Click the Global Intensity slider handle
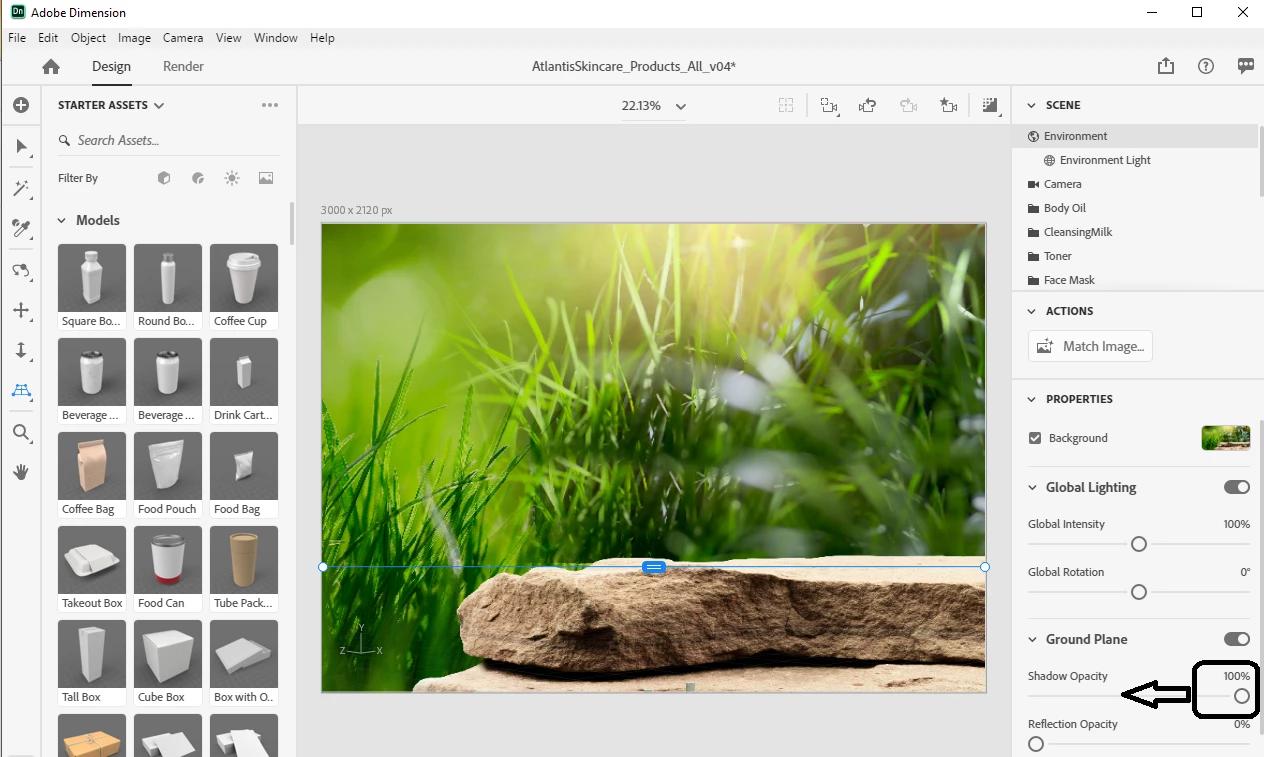Viewport: 1264px width, 757px height. [x=1138, y=544]
